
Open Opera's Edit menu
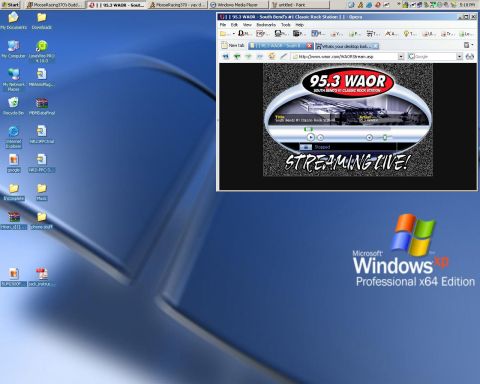[234, 25]
